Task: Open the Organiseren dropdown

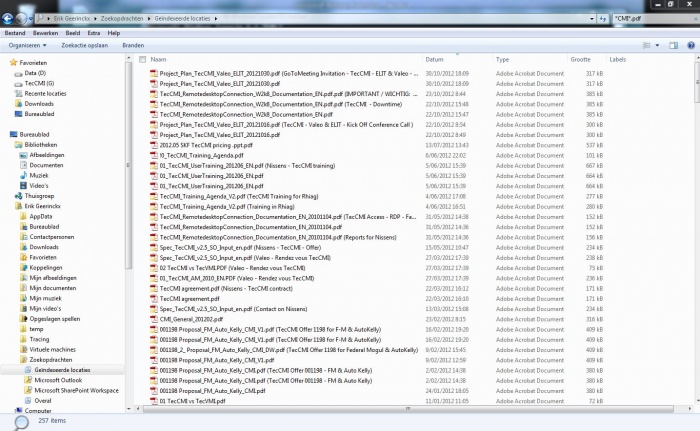Action: (27, 45)
